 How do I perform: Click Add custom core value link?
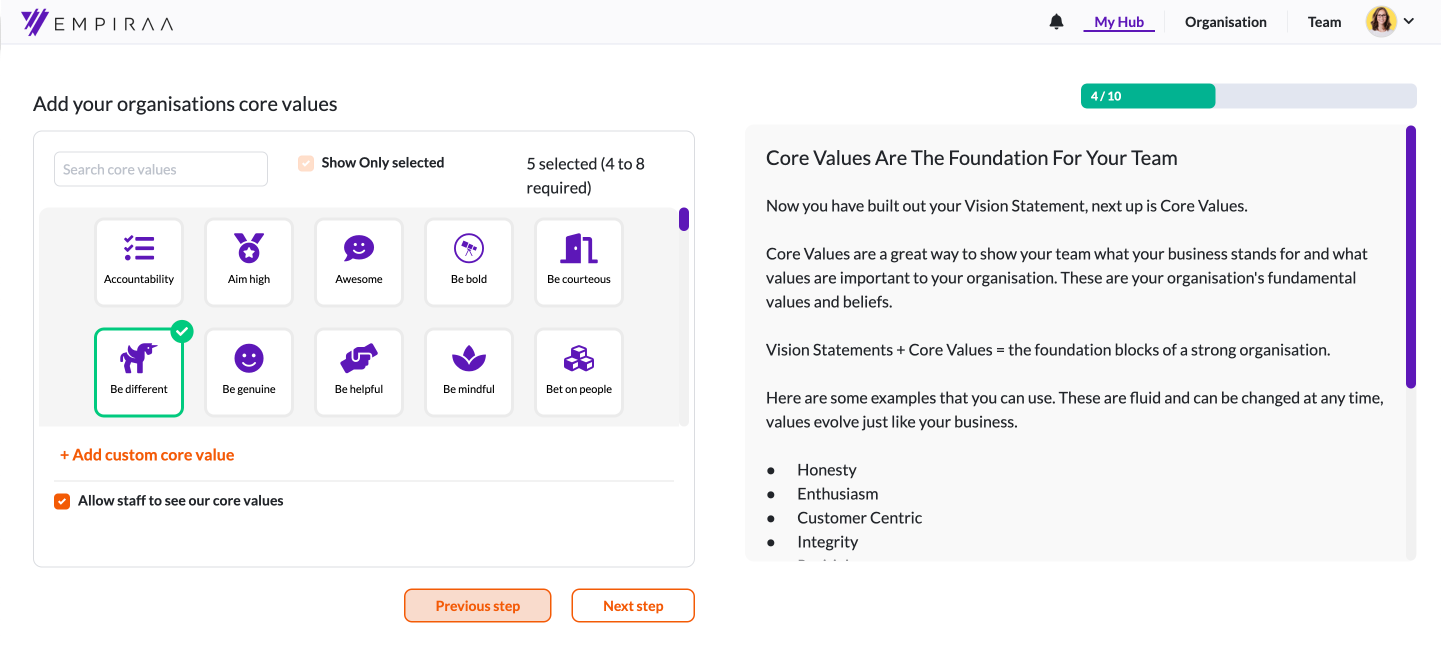(147, 455)
